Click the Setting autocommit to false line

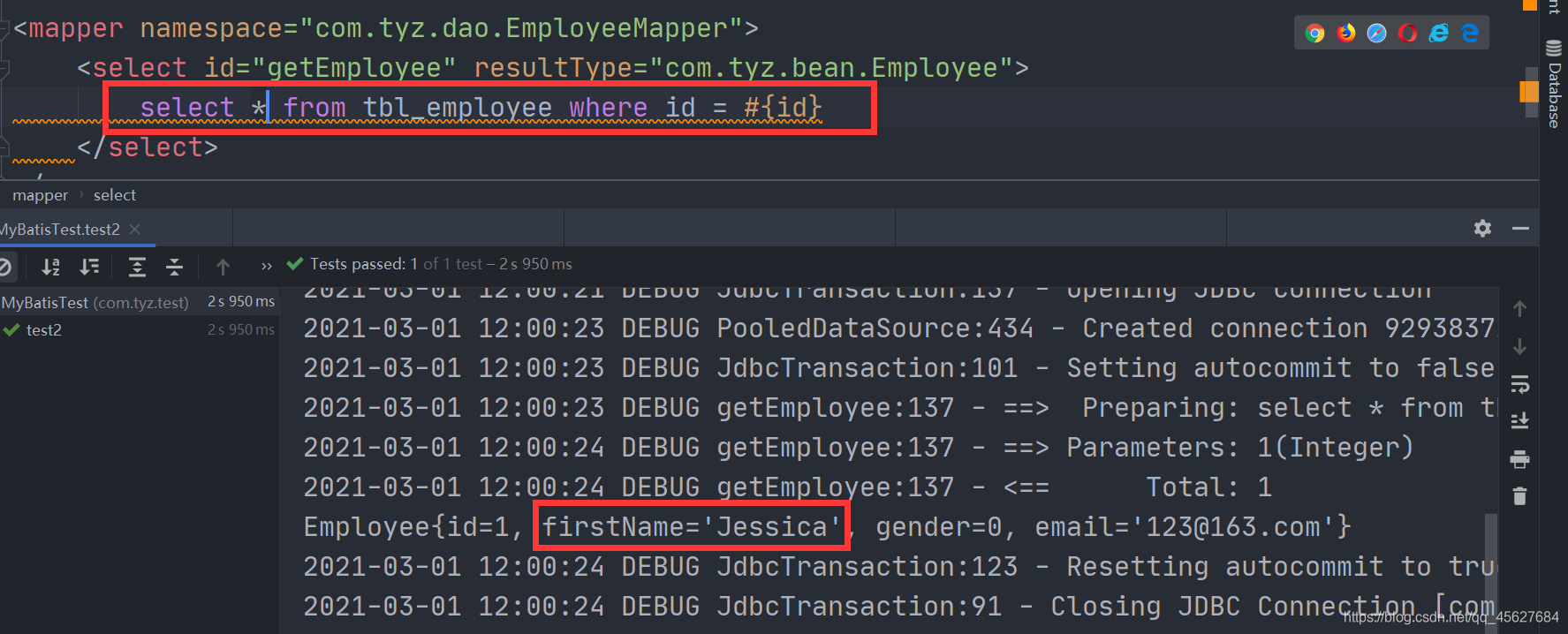(899, 368)
